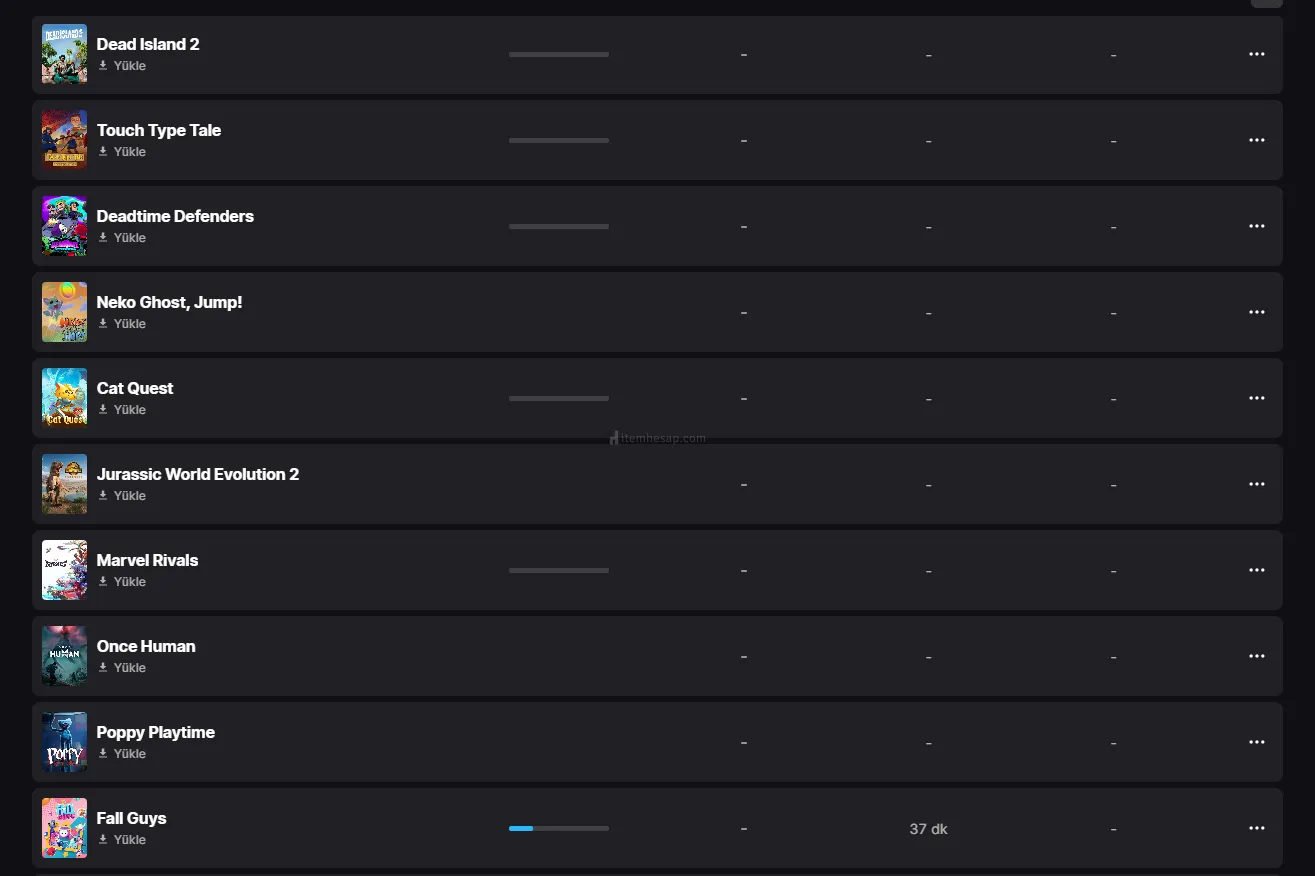Click the Once Human cover art
Viewport: 1315px width, 876px height.
[x=64, y=656]
